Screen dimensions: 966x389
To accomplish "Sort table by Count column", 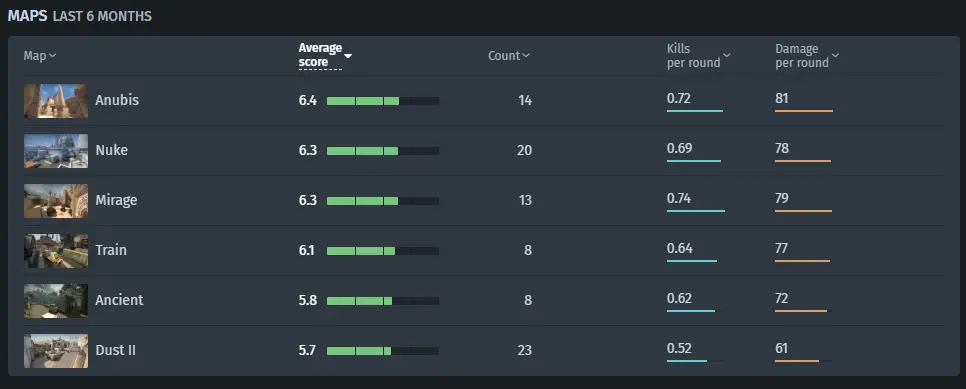I will tap(509, 56).
